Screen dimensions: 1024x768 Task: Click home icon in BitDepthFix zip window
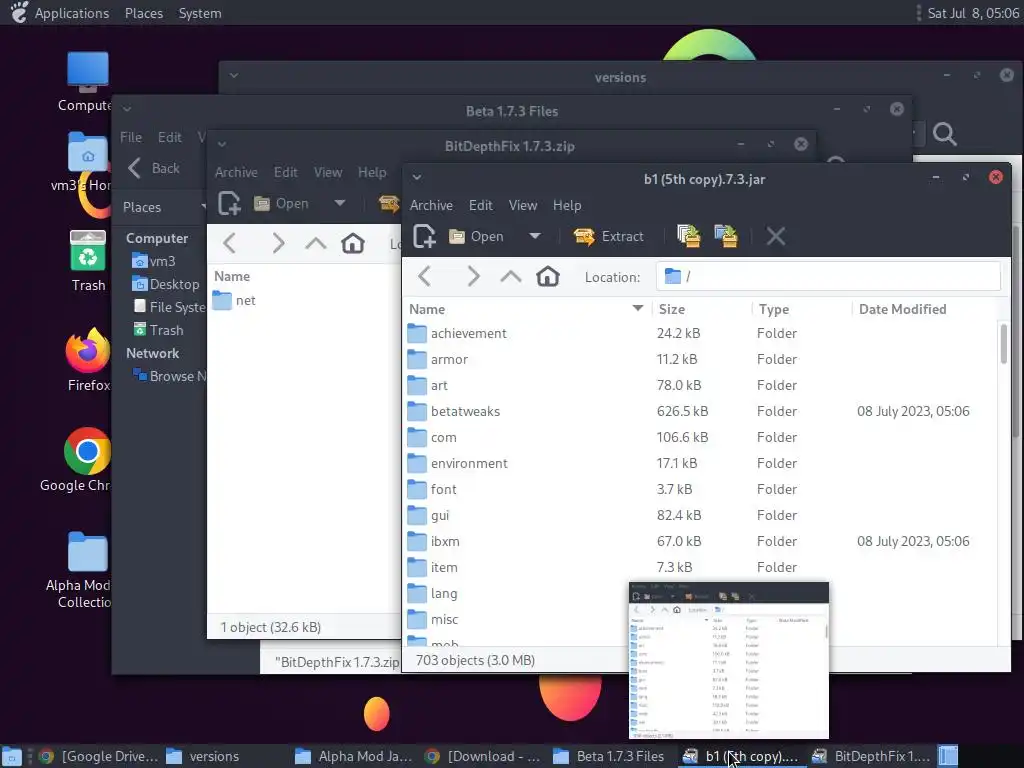pyautogui.click(x=353, y=244)
